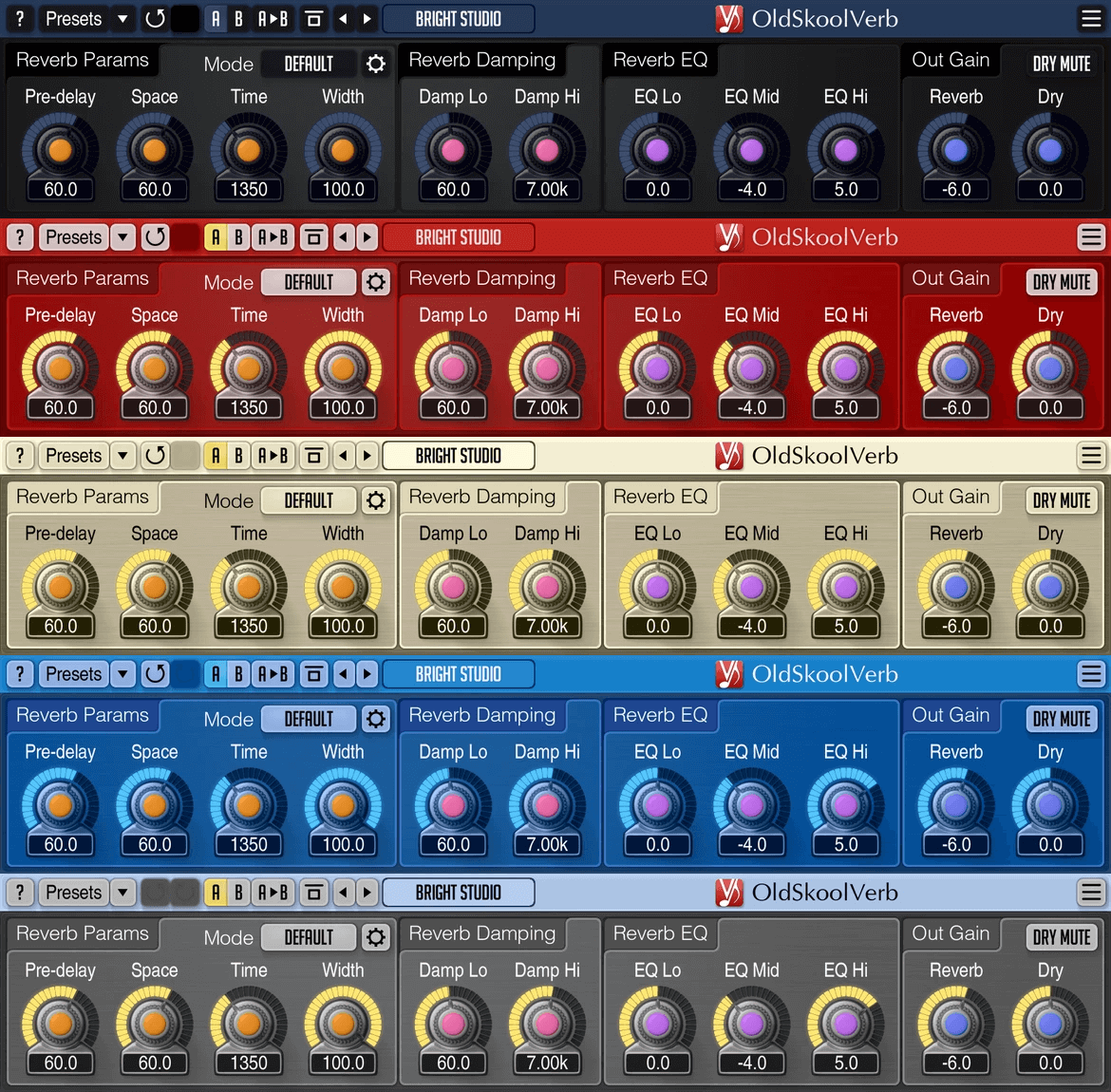The height and width of the screenshot is (1092, 1111).
Task: Open DEFAULT mode selector in bright blue skin
Action: click(309, 719)
